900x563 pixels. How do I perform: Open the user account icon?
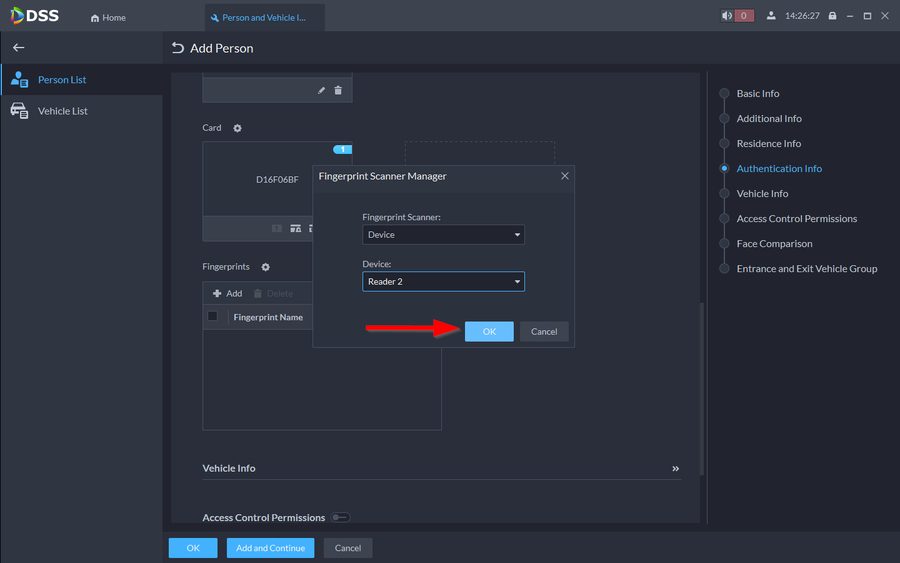[x=771, y=16]
